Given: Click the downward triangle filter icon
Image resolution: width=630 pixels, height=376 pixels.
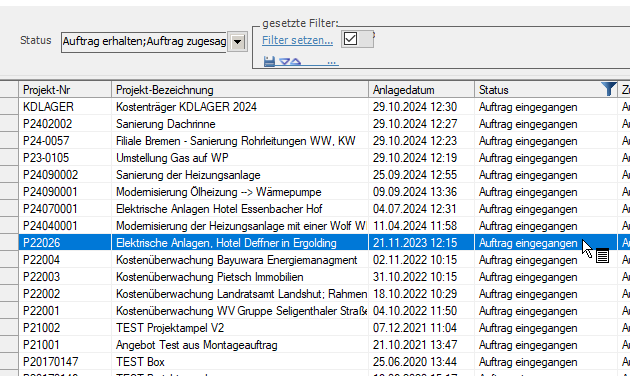Looking at the screenshot, I should [x=285, y=61].
